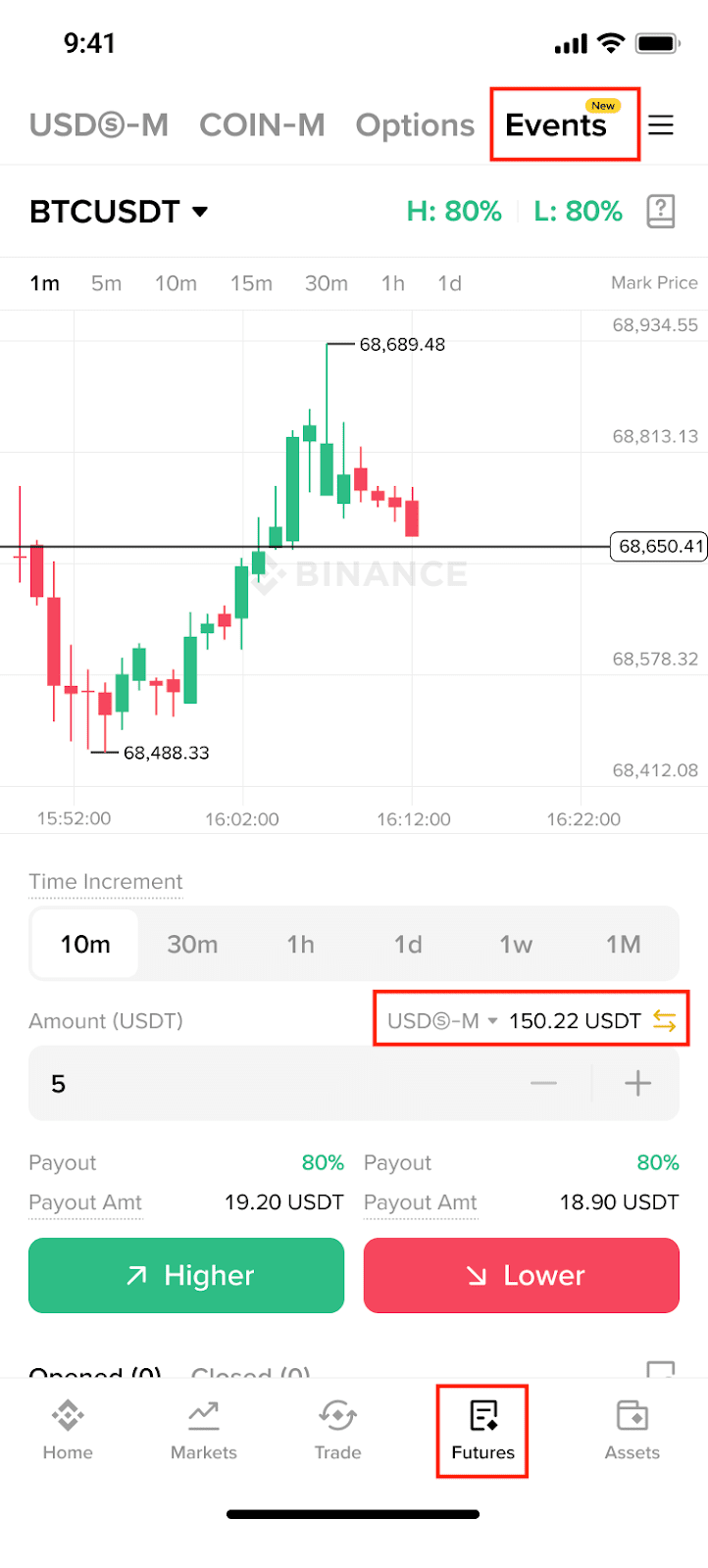This screenshot has width=708, height=1568.
Task: Tap the red Lower button
Action: [x=522, y=1275]
